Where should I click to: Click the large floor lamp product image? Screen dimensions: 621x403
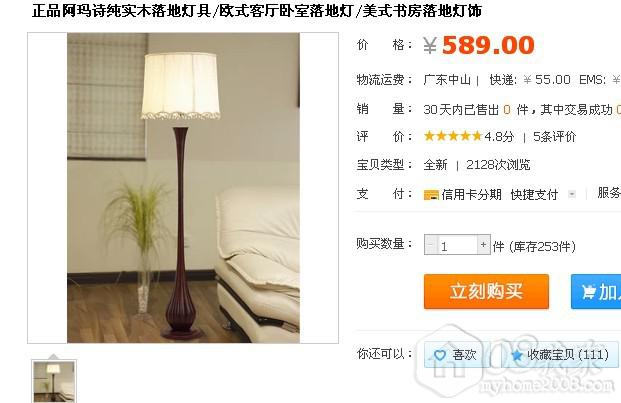[183, 188]
